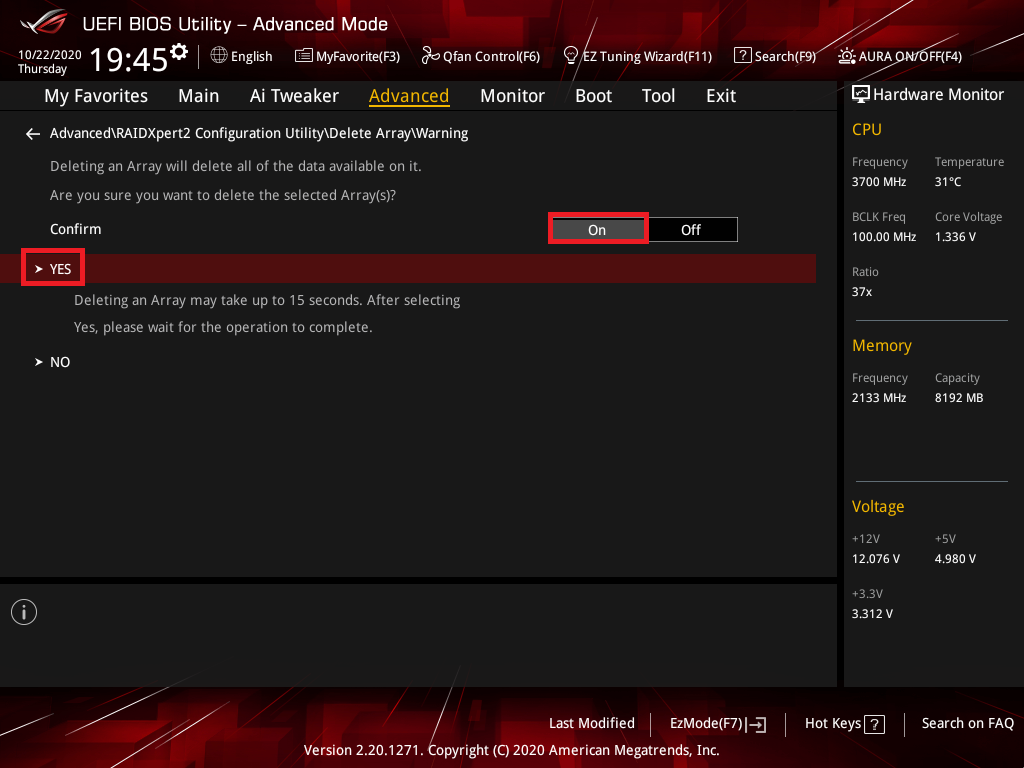1024x768 pixels.
Task: Select NO to cancel array deletion
Action: (x=60, y=362)
